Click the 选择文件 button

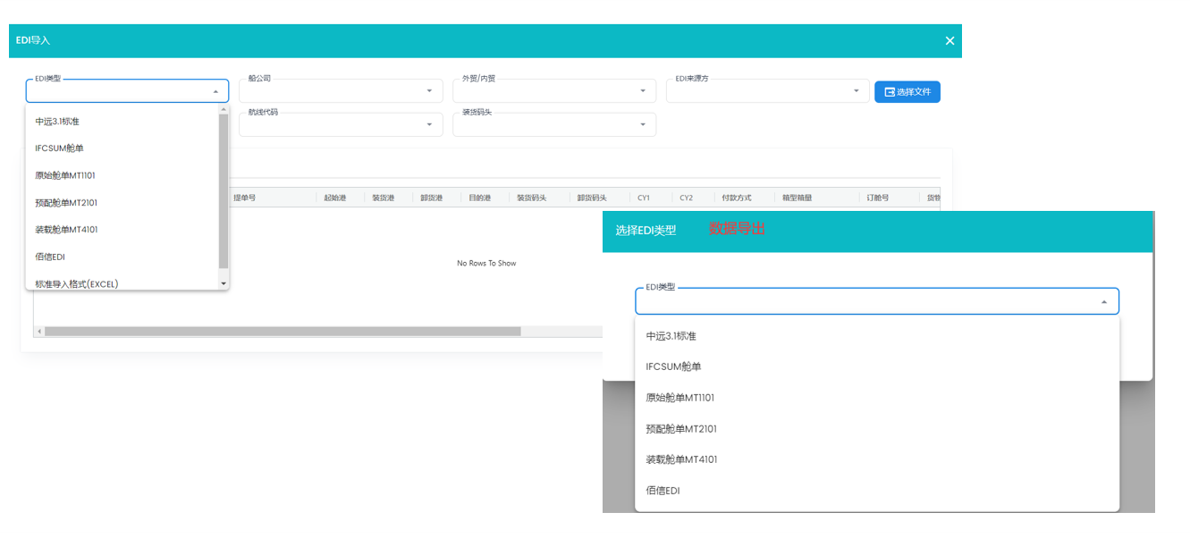[907, 92]
